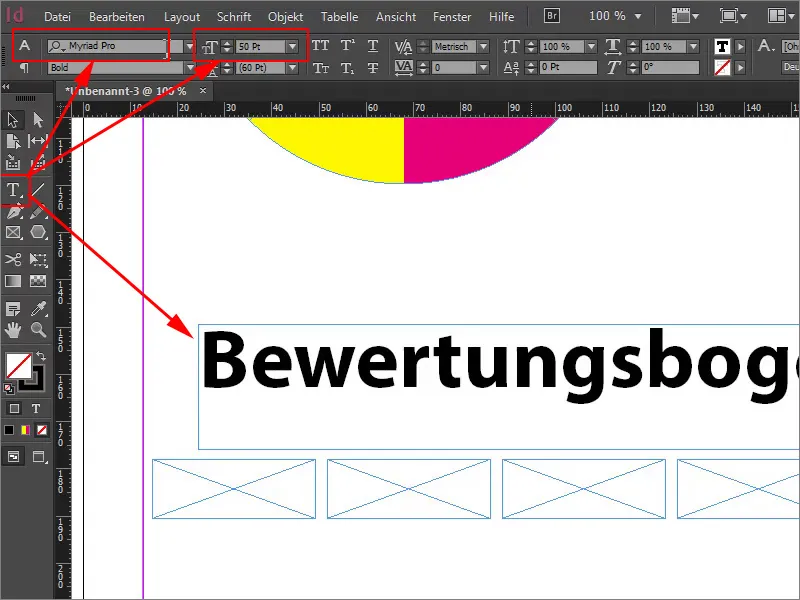
Task: Open the Myriad Pro font family dropdown
Action: tap(190, 46)
